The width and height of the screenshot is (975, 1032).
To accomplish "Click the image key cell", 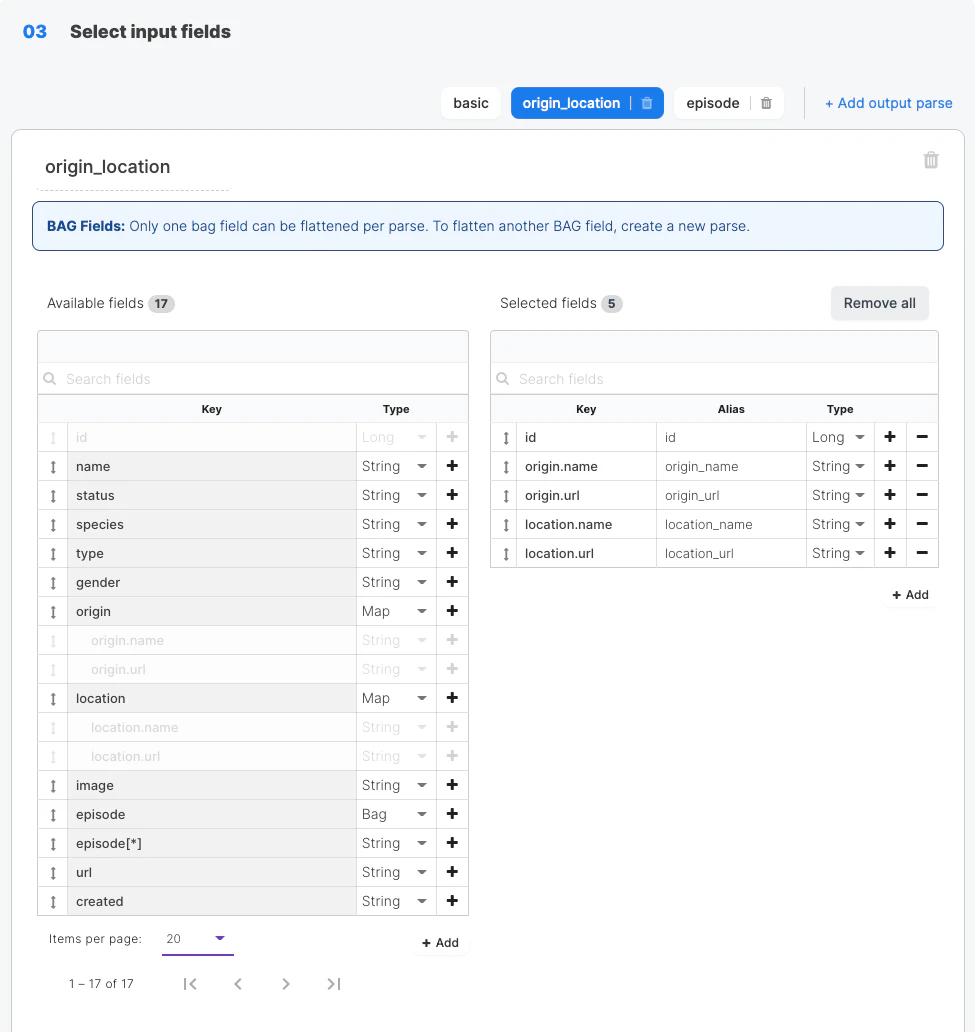I will [x=211, y=785].
